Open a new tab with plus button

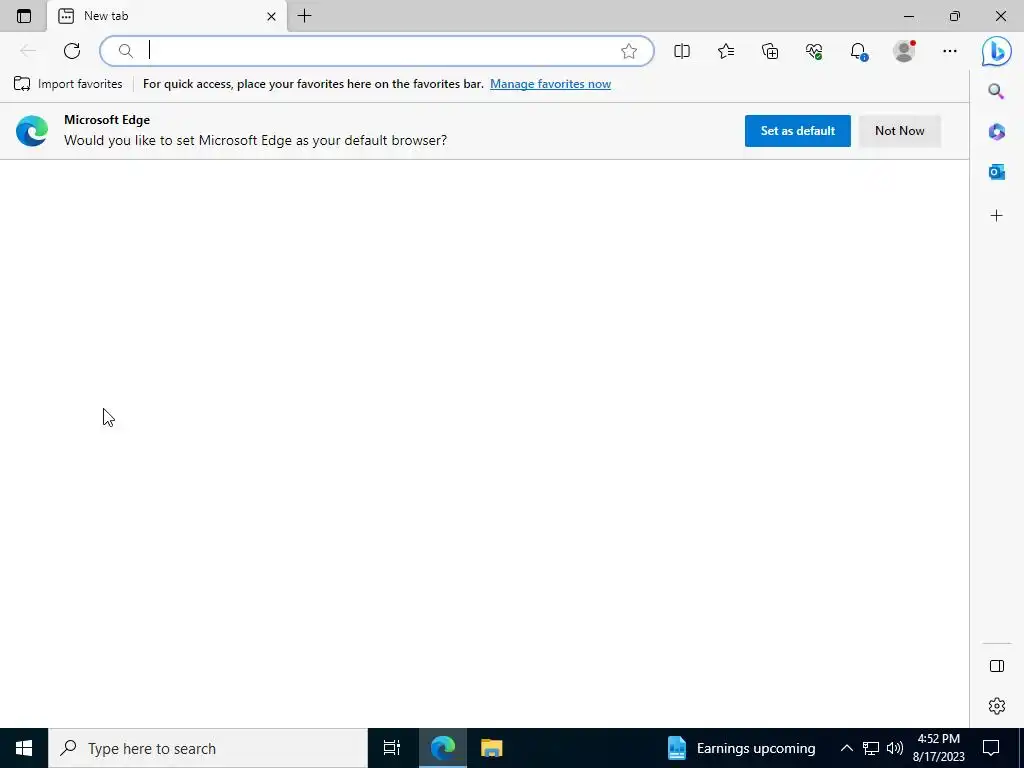coord(304,16)
